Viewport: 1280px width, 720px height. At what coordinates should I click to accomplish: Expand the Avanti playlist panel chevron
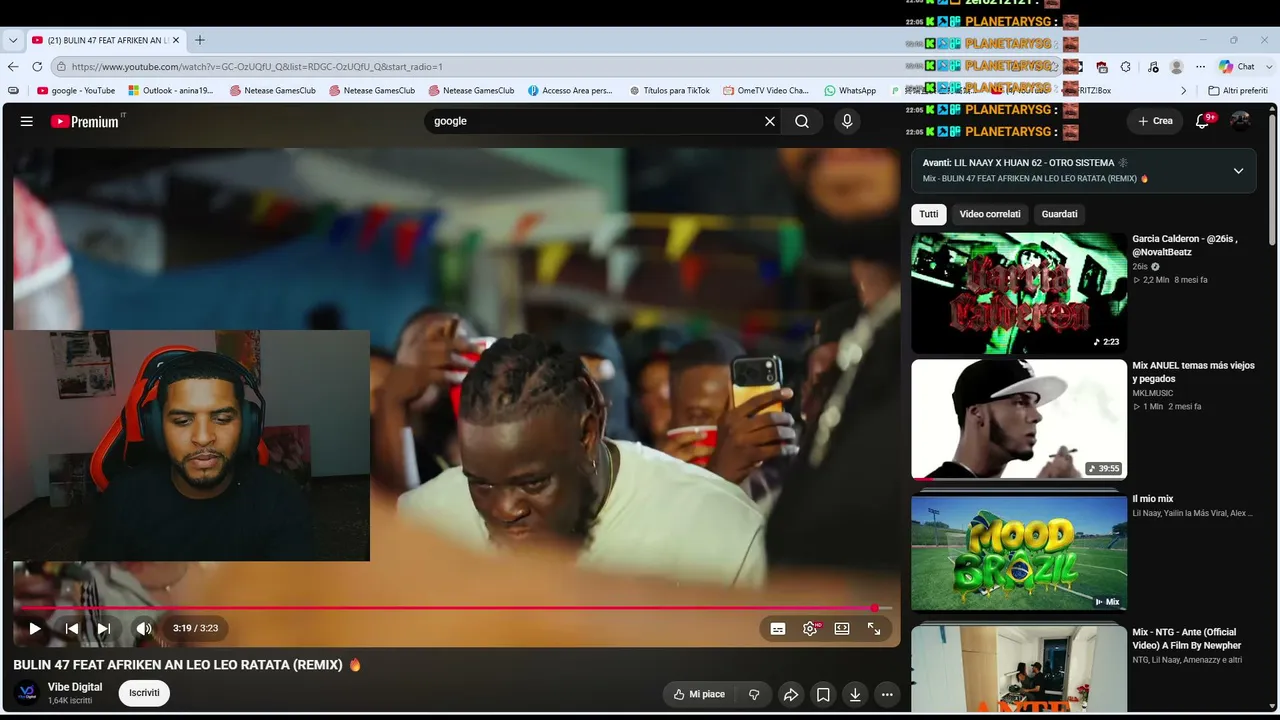point(1238,171)
